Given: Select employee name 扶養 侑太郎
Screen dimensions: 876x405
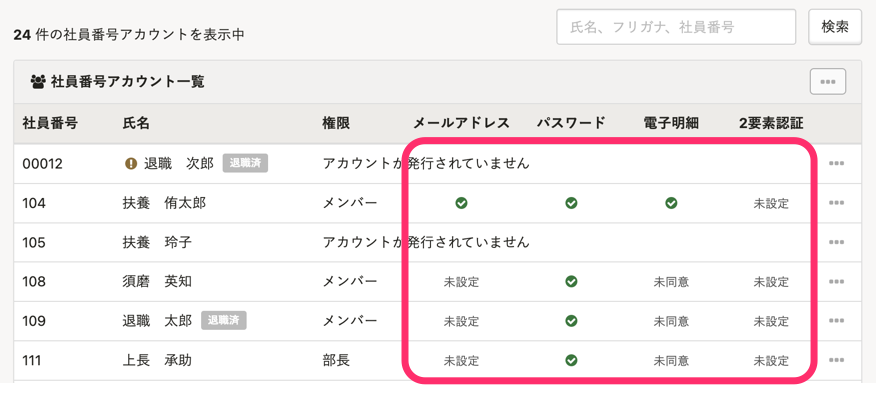Looking at the screenshot, I should pyautogui.click(x=164, y=203).
